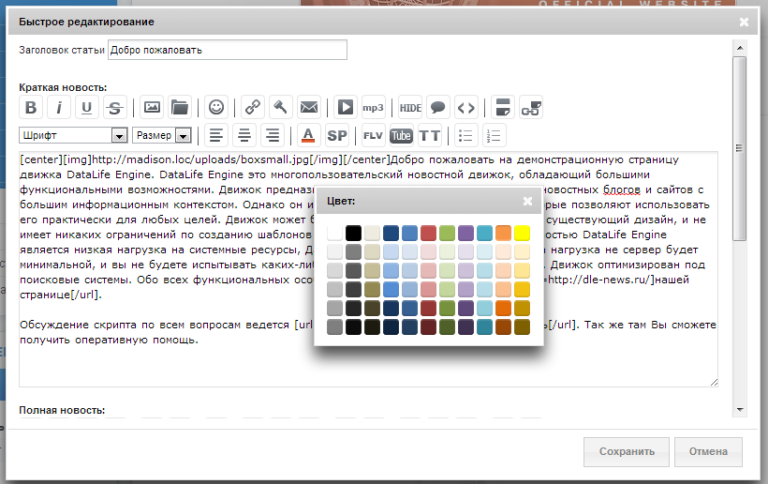This screenshot has height=484, width=768.
Task: Pick the purple swatch in the top row
Action: tap(466, 233)
